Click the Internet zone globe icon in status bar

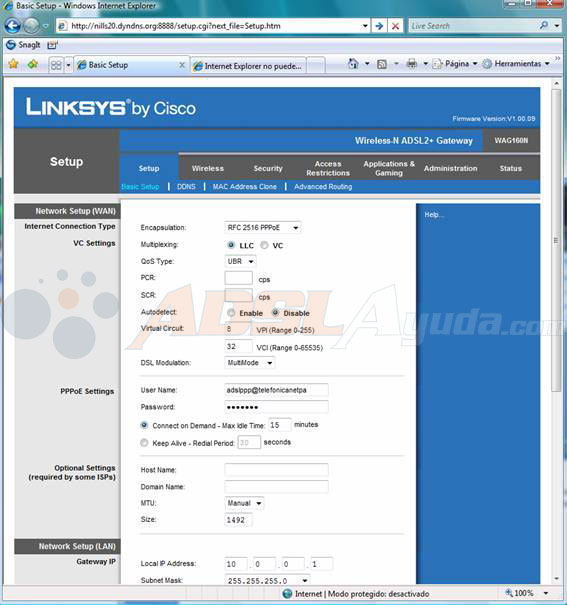[287, 593]
